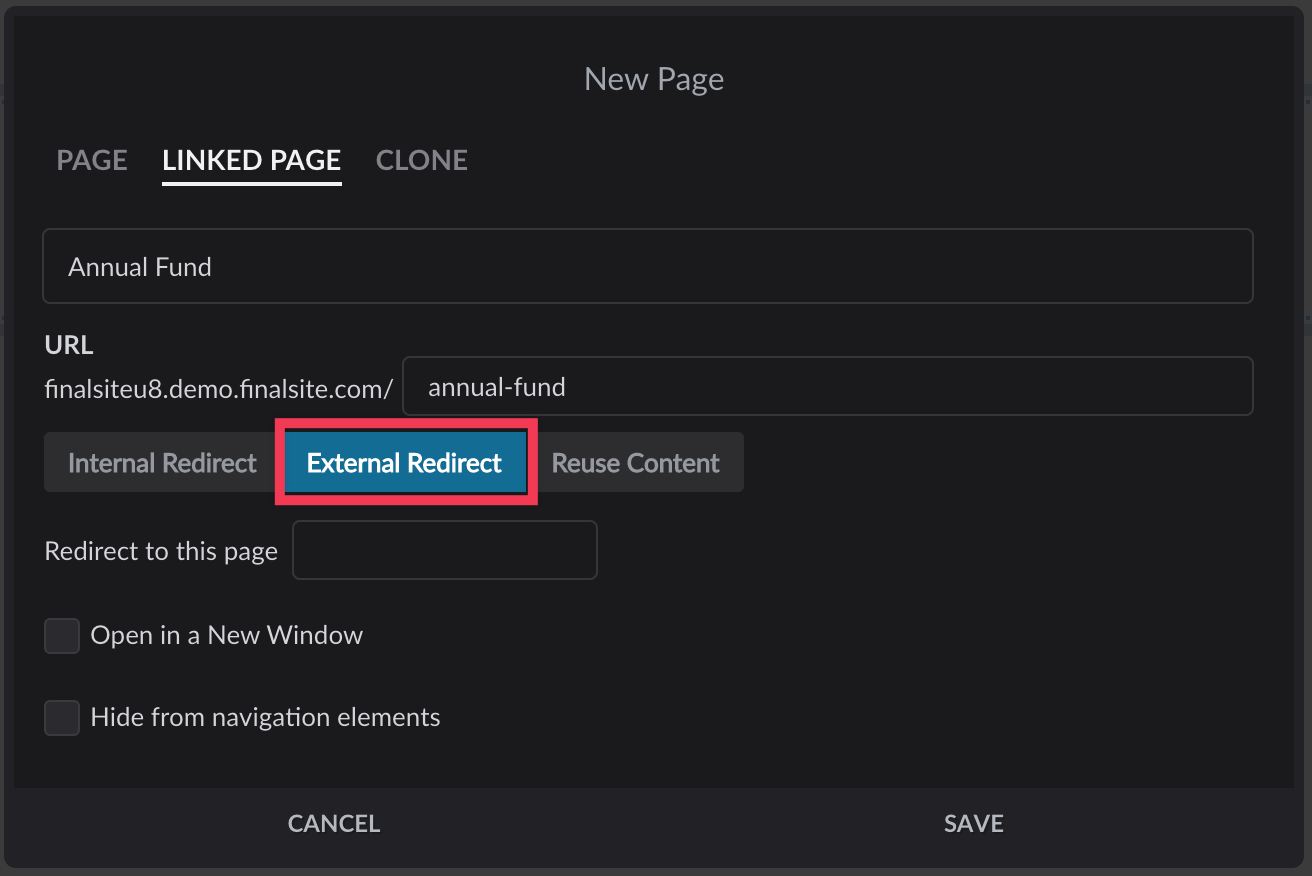The width and height of the screenshot is (1312, 876).
Task: Click the empty Redirect to this page field
Action: click(x=444, y=550)
